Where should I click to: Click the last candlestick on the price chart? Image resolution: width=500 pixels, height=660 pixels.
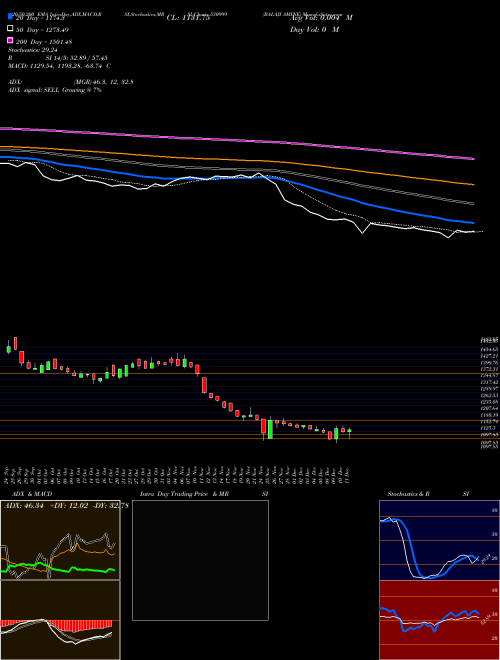[349, 431]
